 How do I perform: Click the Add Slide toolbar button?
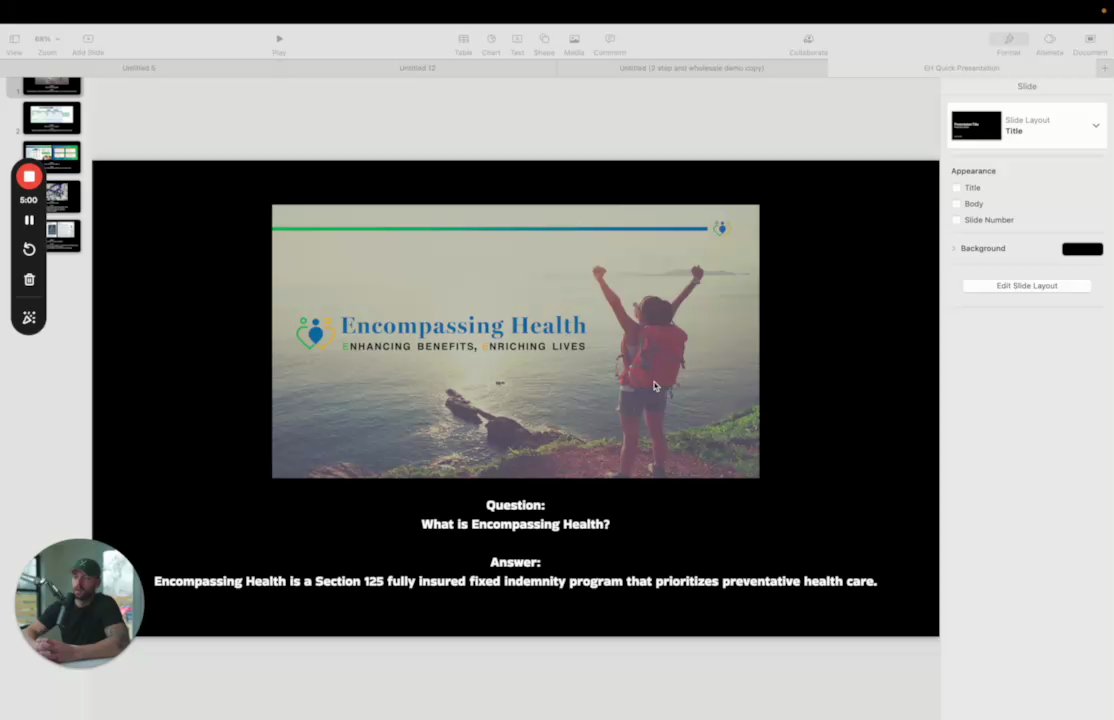pos(88,43)
